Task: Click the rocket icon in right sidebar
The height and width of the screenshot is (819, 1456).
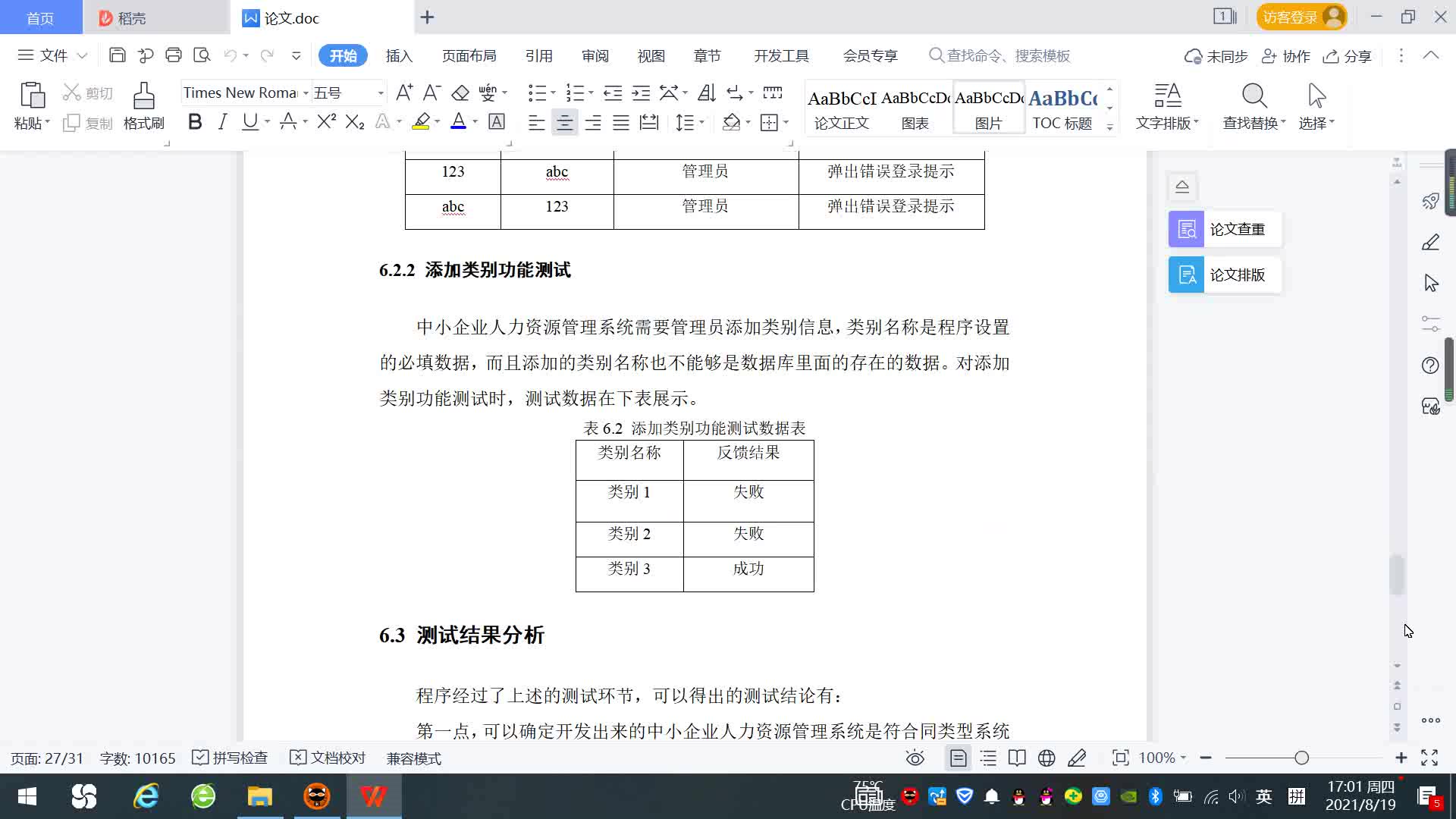Action: coord(1430,201)
